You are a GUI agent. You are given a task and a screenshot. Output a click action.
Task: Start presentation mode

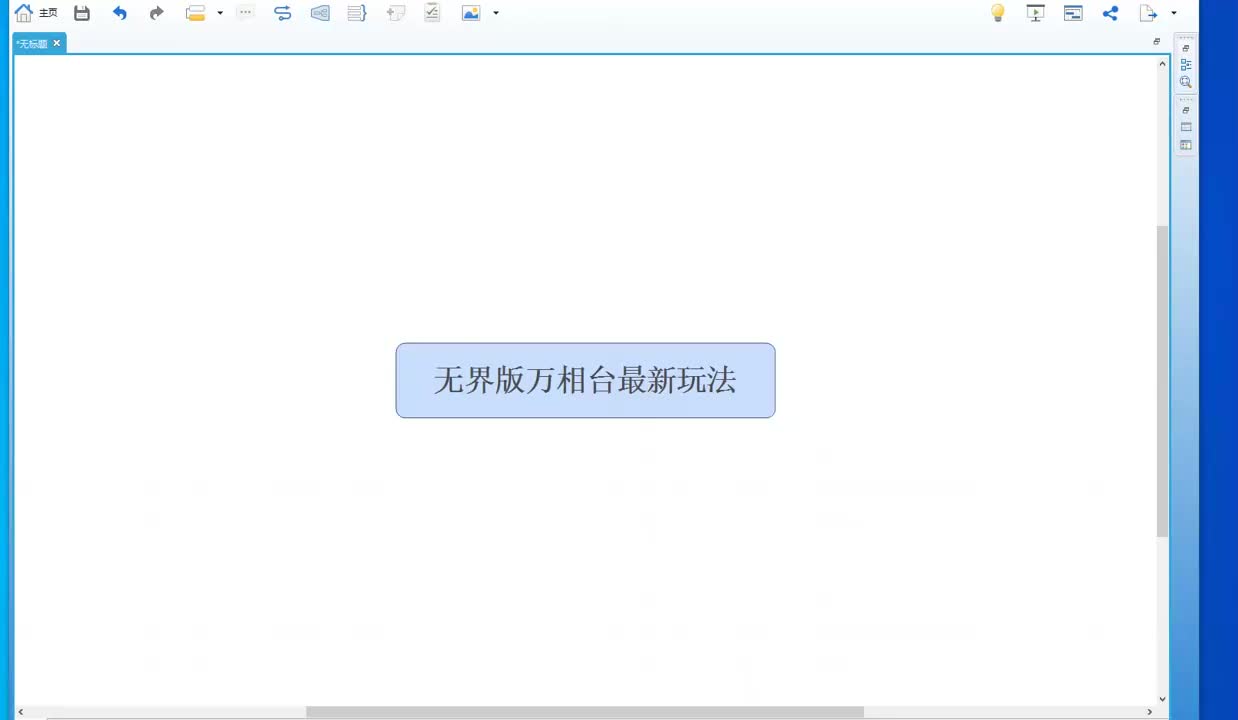point(1035,13)
